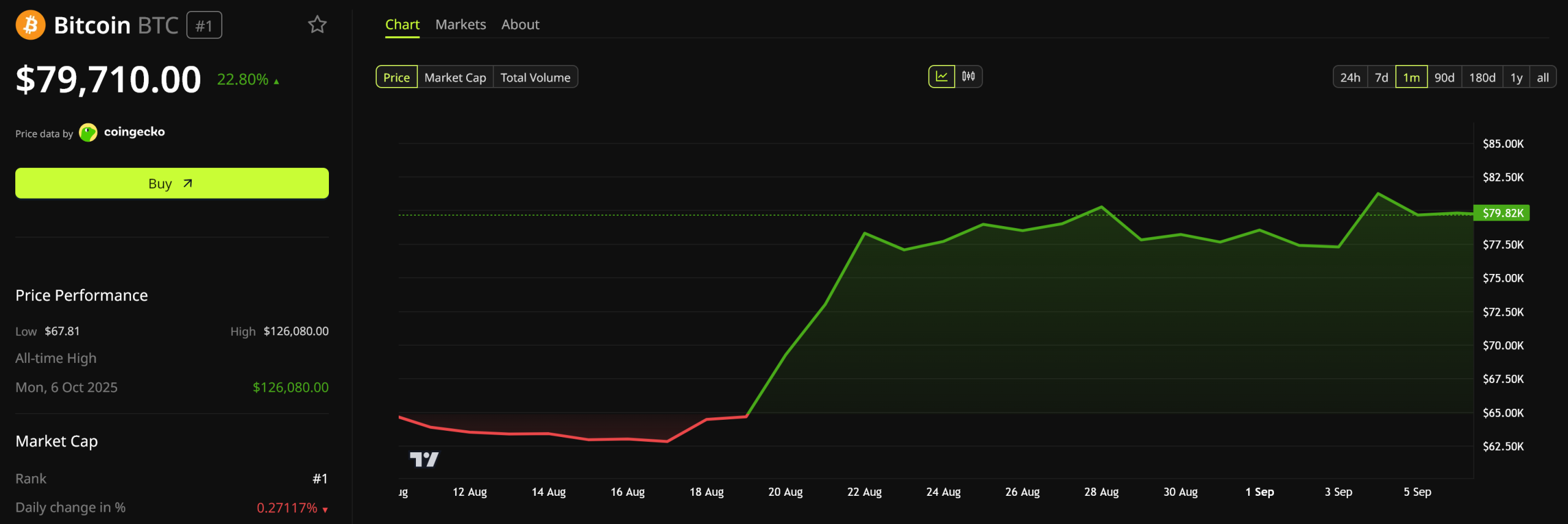Screen dimensions: 1568x524
Task: Click the green price change arrow
Action: click(276, 81)
